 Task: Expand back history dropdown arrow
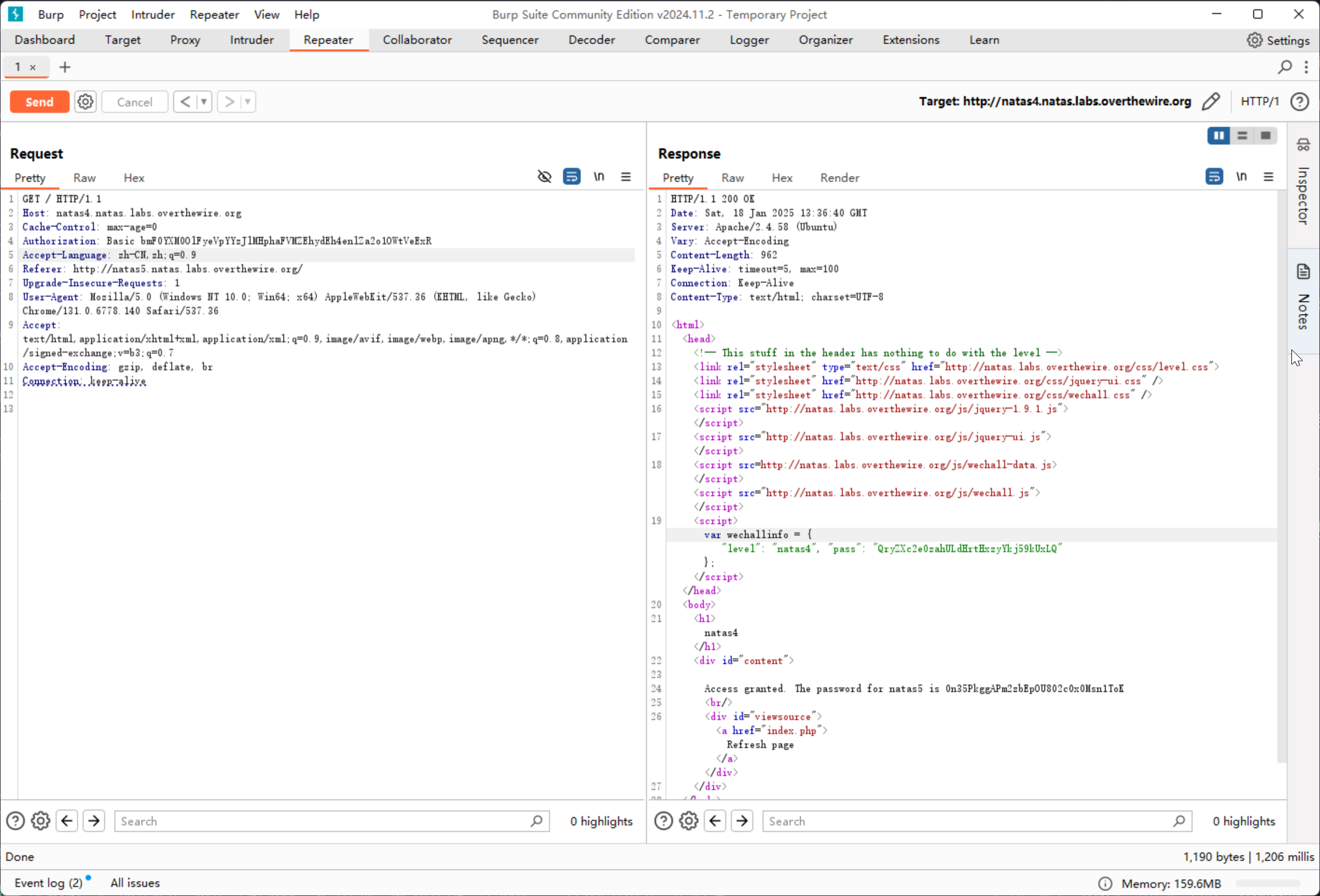click(203, 101)
